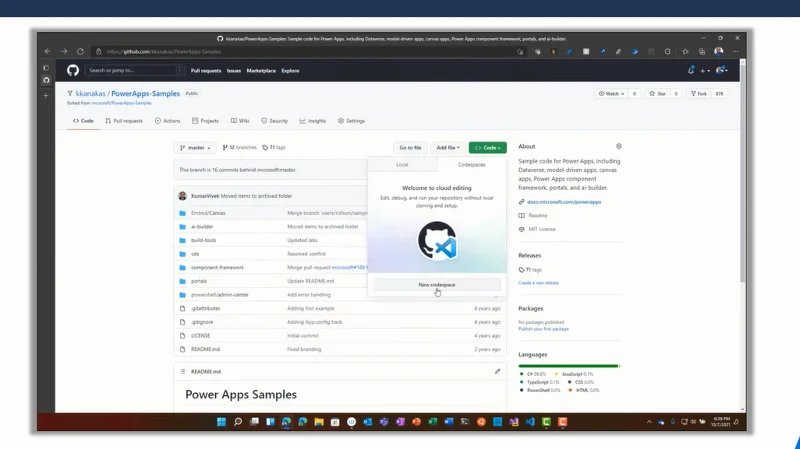Switch to the Actions tab
Image resolution: width=800 pixels, height=449 pixels.
pos(167,121)
